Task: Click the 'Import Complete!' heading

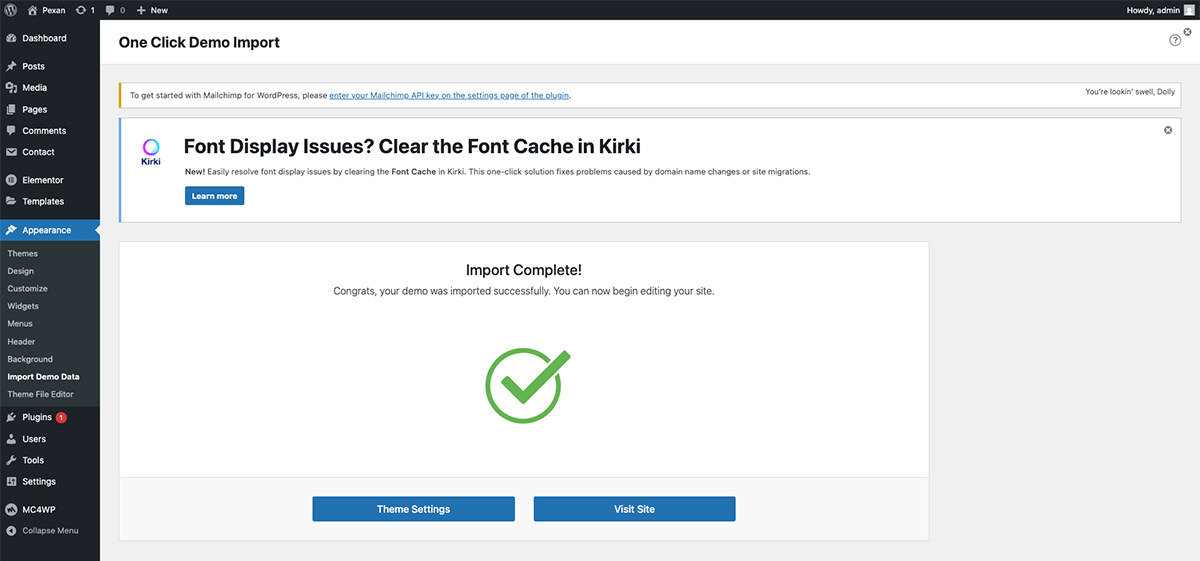Action: 524,270
